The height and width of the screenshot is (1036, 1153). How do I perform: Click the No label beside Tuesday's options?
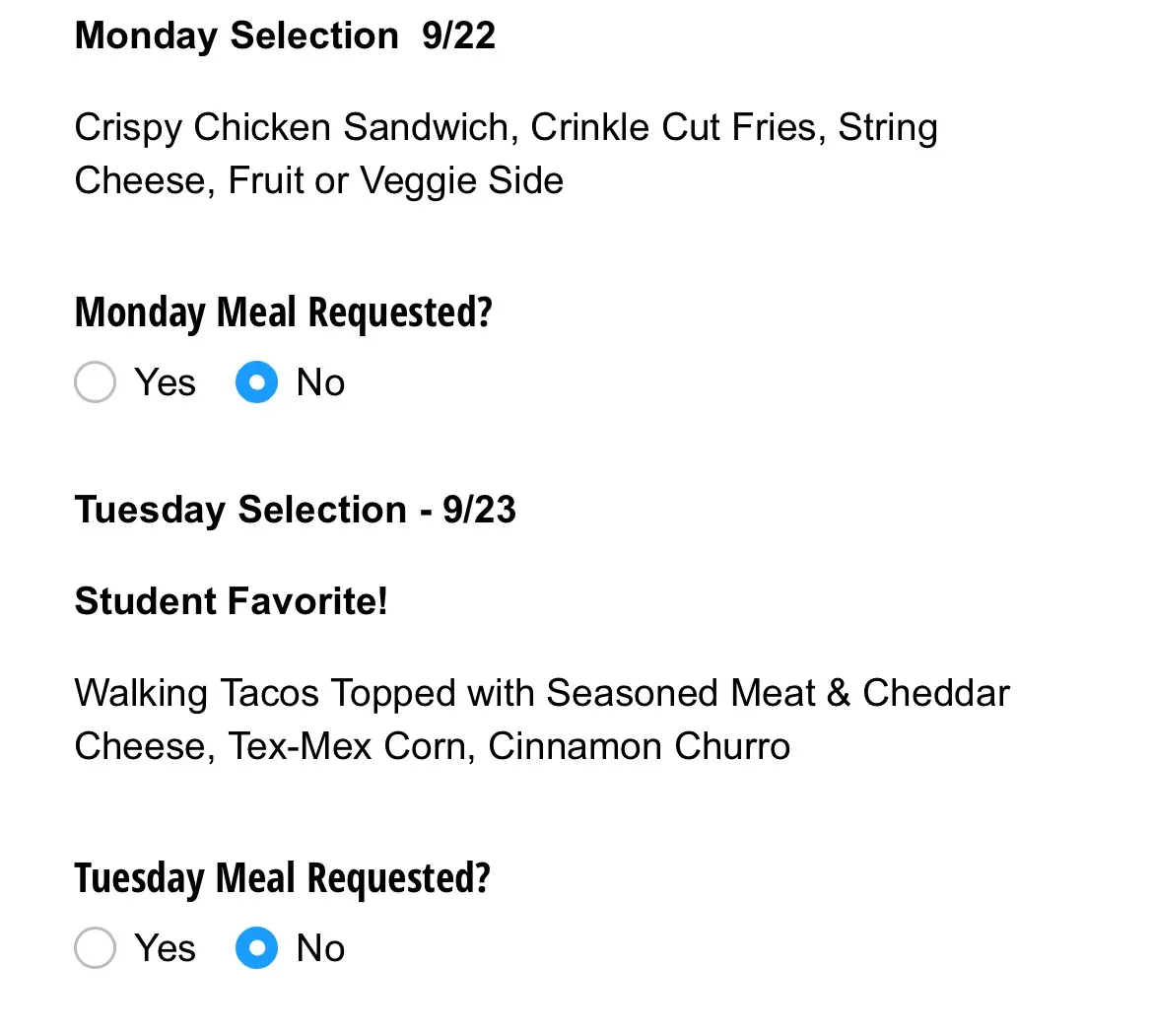click(x=319, y=948)
